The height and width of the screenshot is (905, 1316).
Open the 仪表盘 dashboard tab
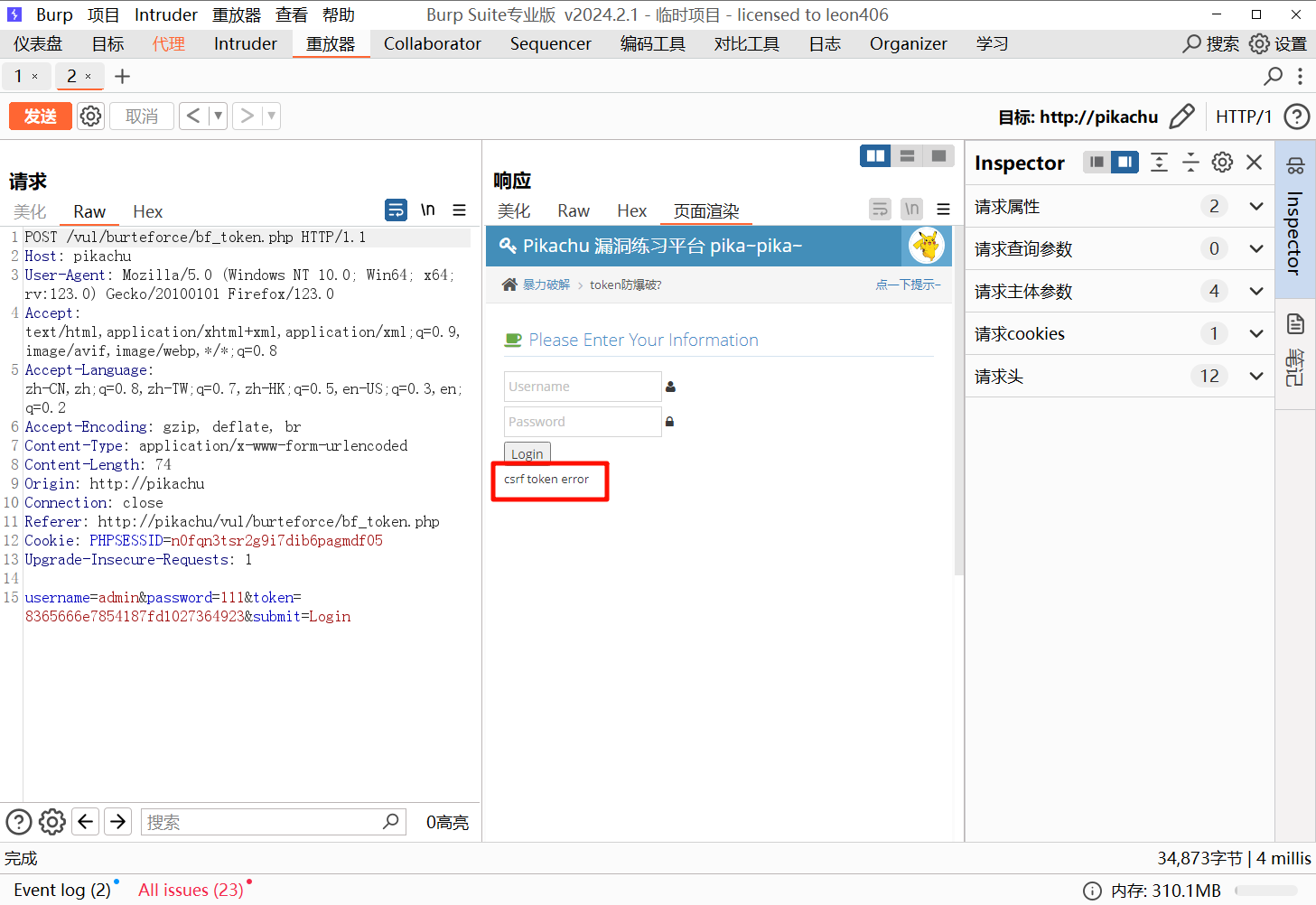[x=38, y=43]
